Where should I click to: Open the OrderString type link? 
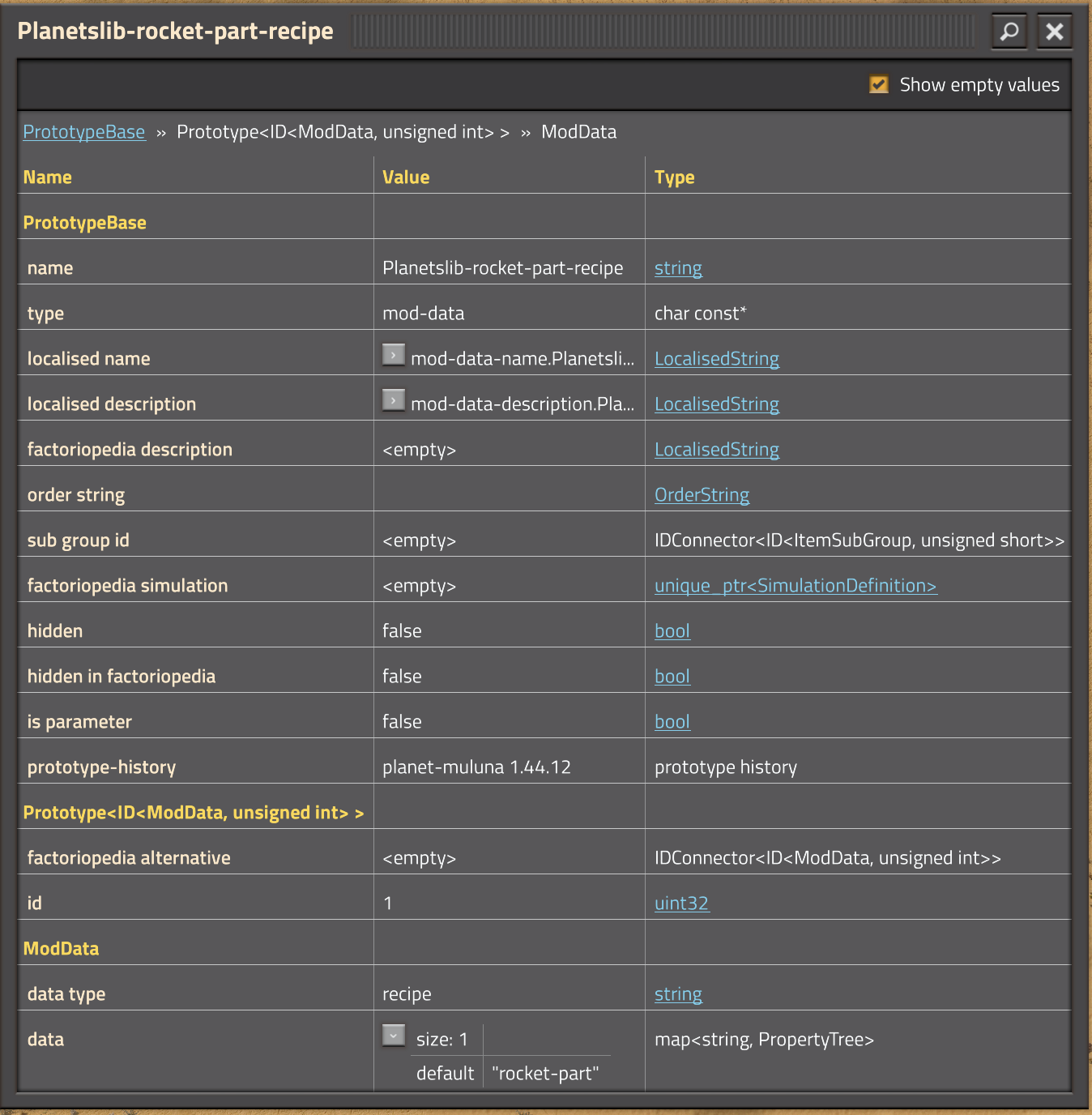(702, 495)
